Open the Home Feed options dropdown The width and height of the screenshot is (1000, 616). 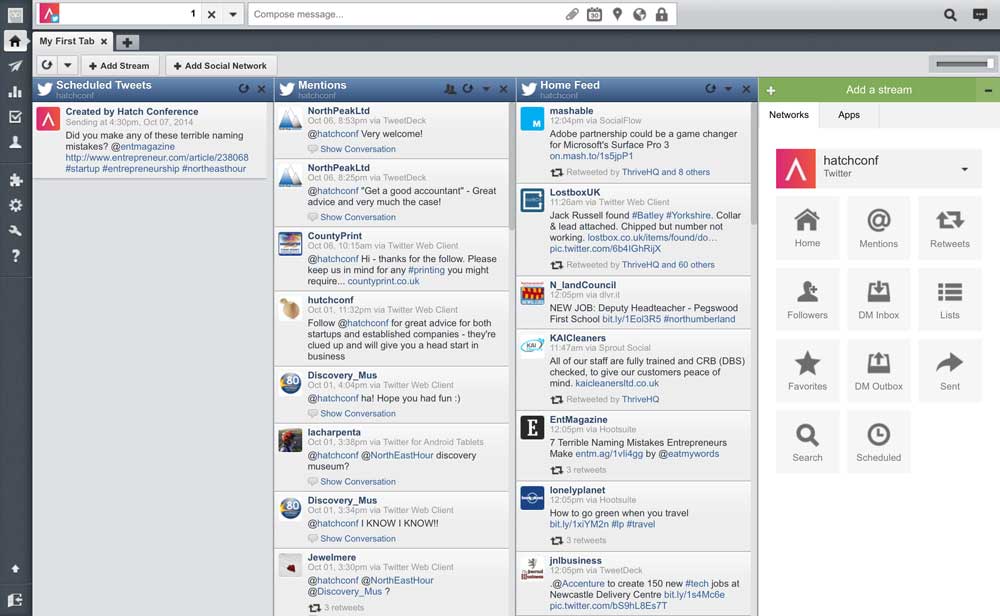pos(728,89)
